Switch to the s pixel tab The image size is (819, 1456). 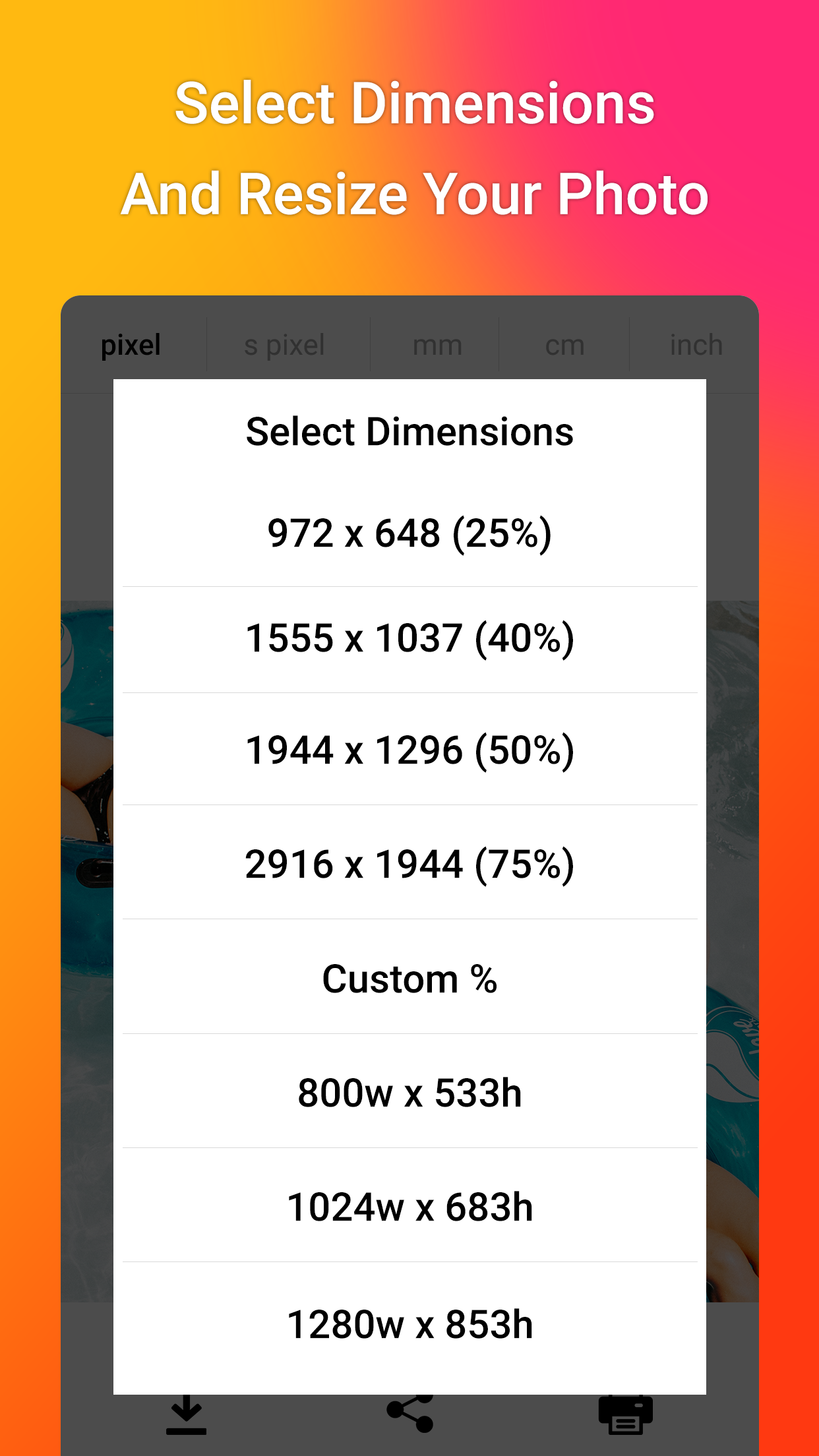(x=285, y=344)
